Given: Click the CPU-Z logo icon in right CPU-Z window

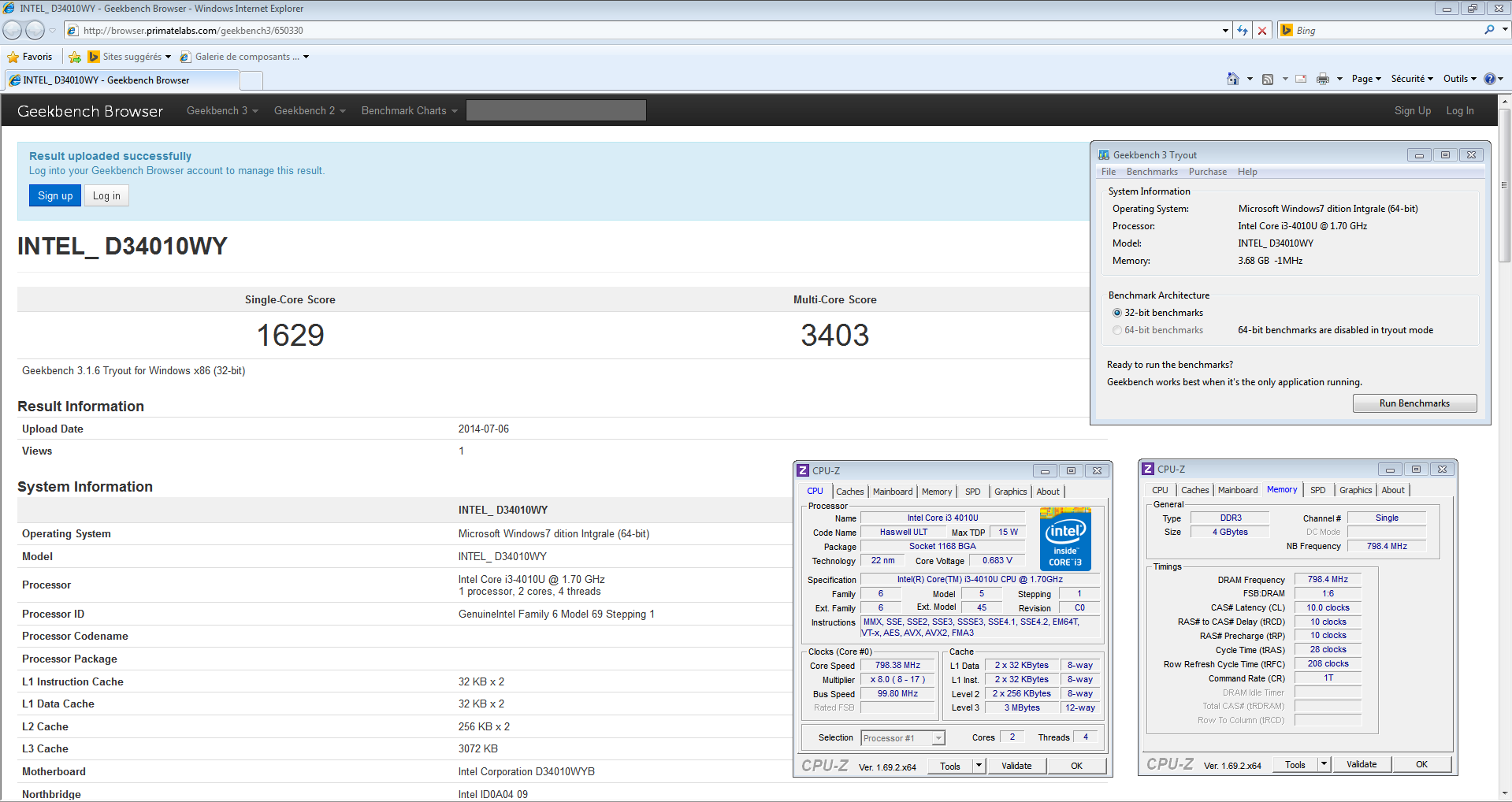Looking at the screenshot, I should coord(1148,469).
